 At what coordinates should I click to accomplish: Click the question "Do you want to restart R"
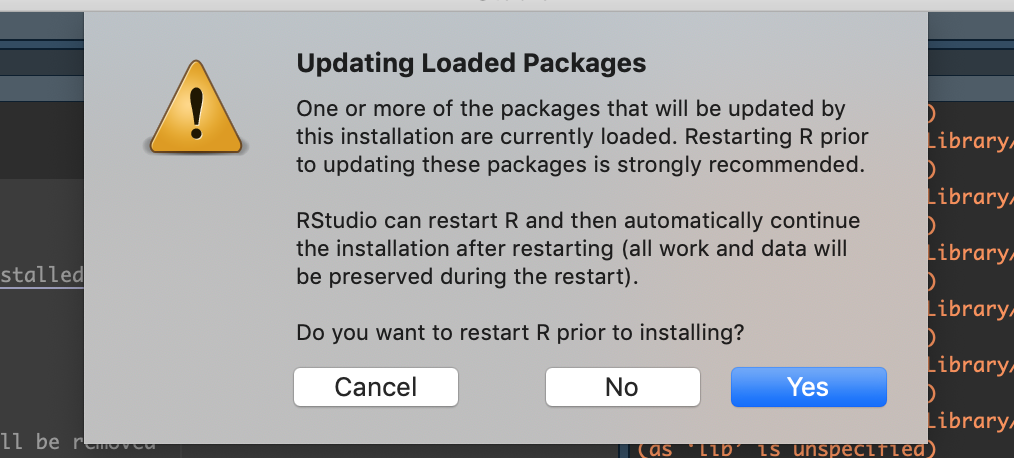[520, 333]
